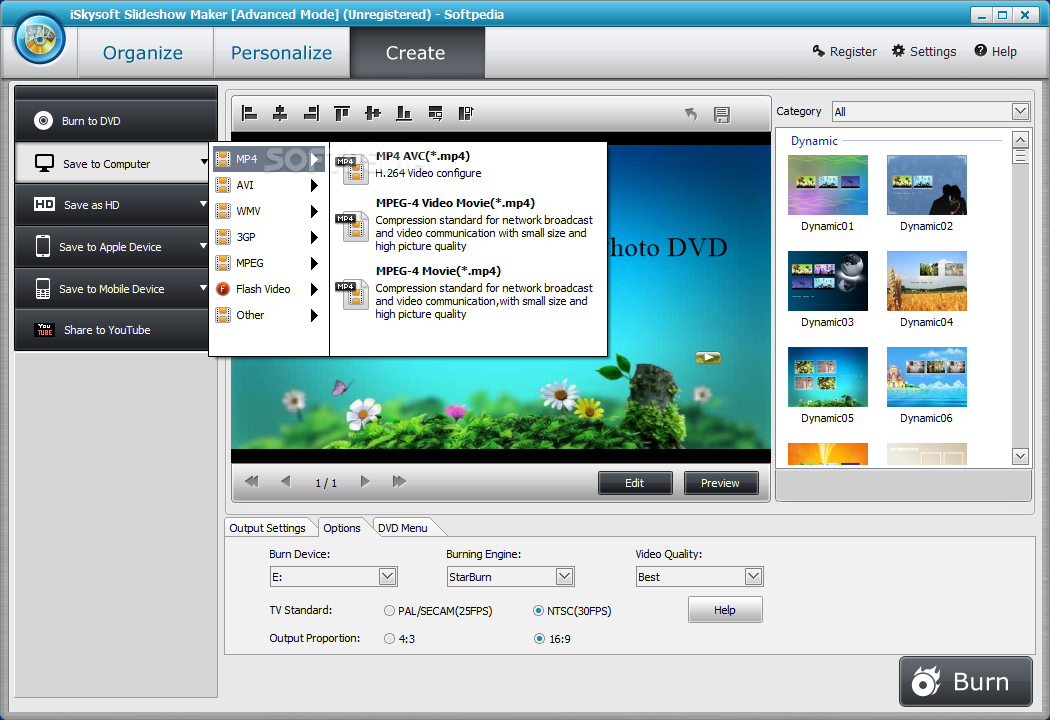The width and height of the screenshot is (1050, 720).
Task: Click the align left toolbar icon
Action: pyautogui.click(x=249, y=114)
